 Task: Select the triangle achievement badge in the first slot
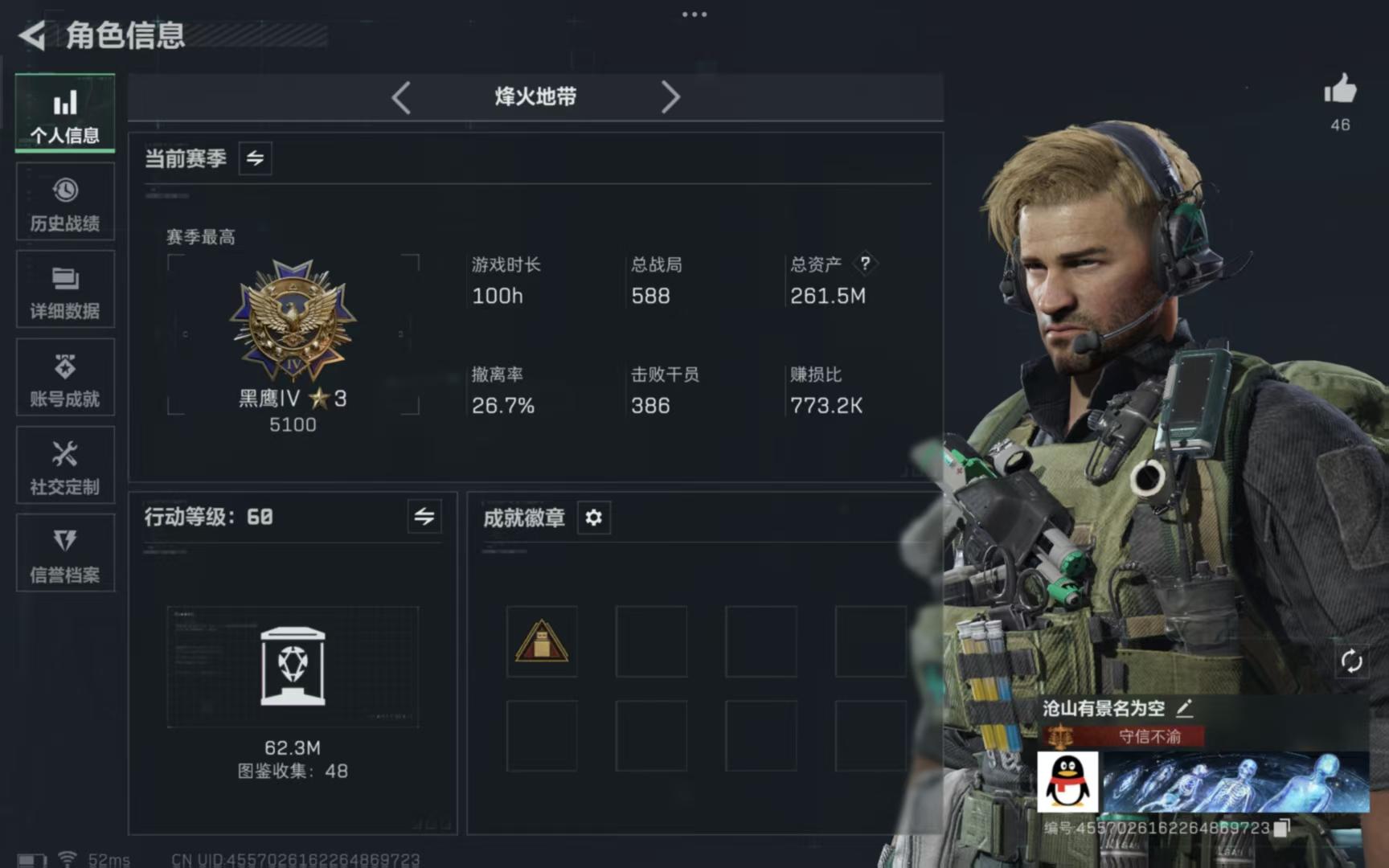coord(542,641)
